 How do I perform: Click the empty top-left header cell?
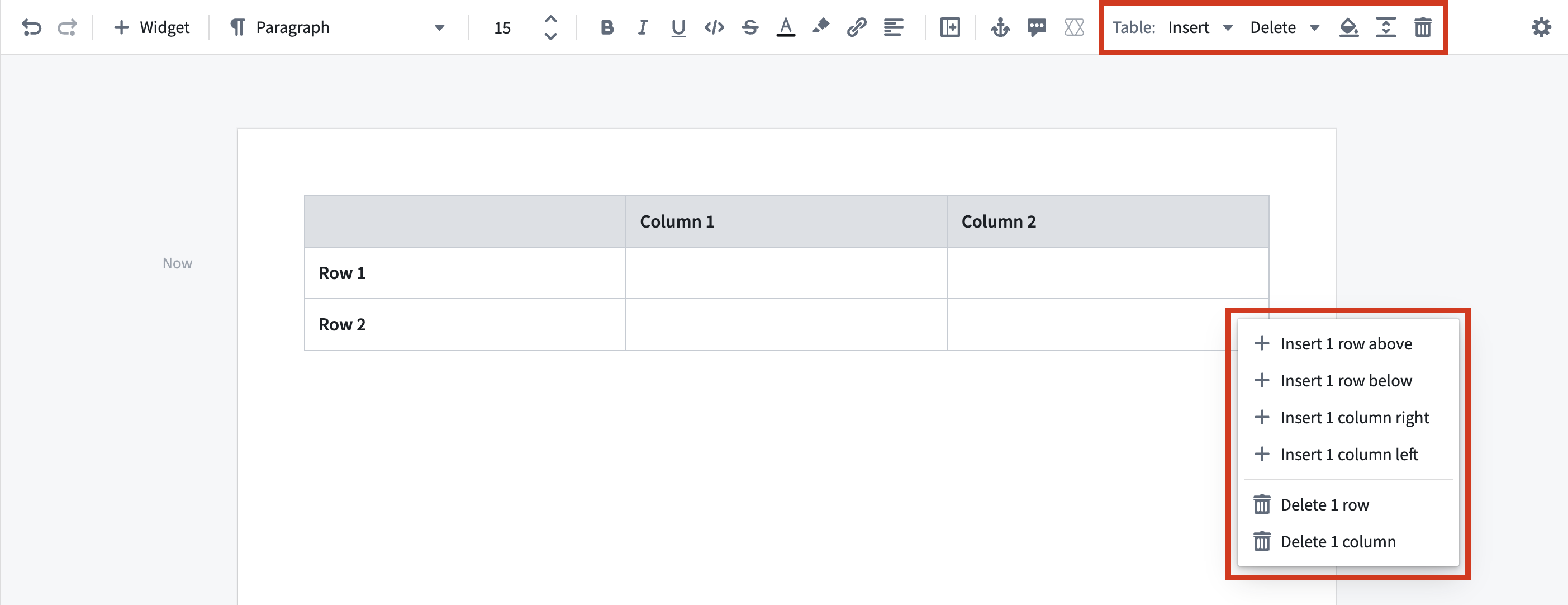tap(465, 222)
